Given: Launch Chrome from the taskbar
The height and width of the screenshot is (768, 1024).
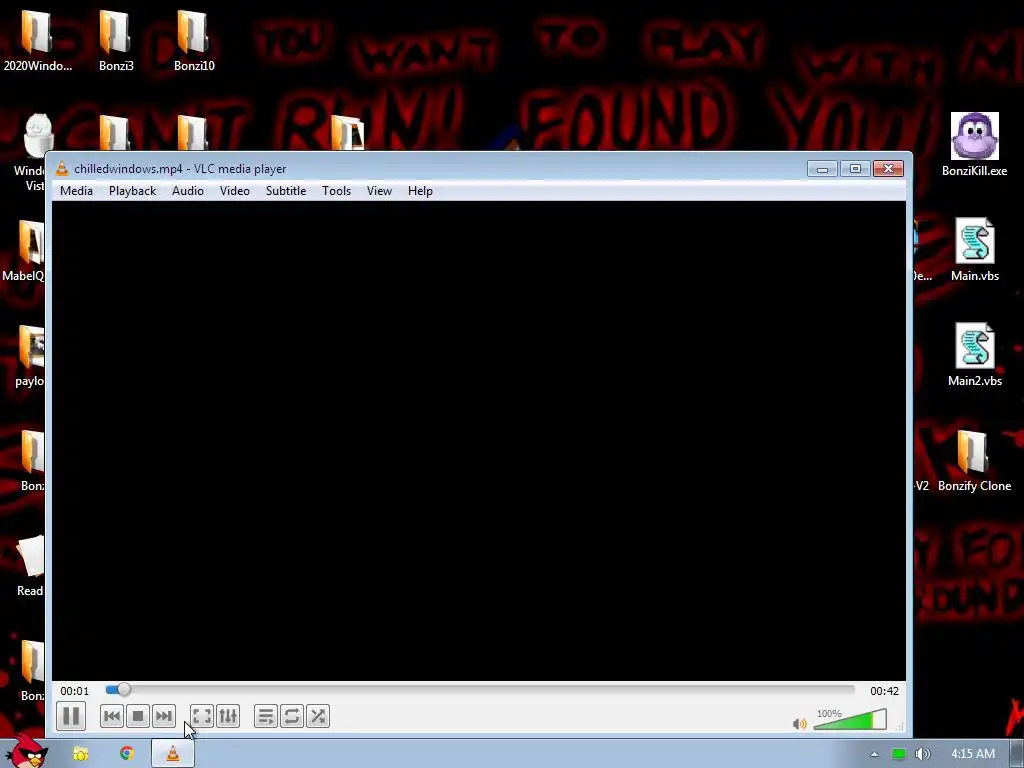Looking at the screenshot, I should (127, 754).
